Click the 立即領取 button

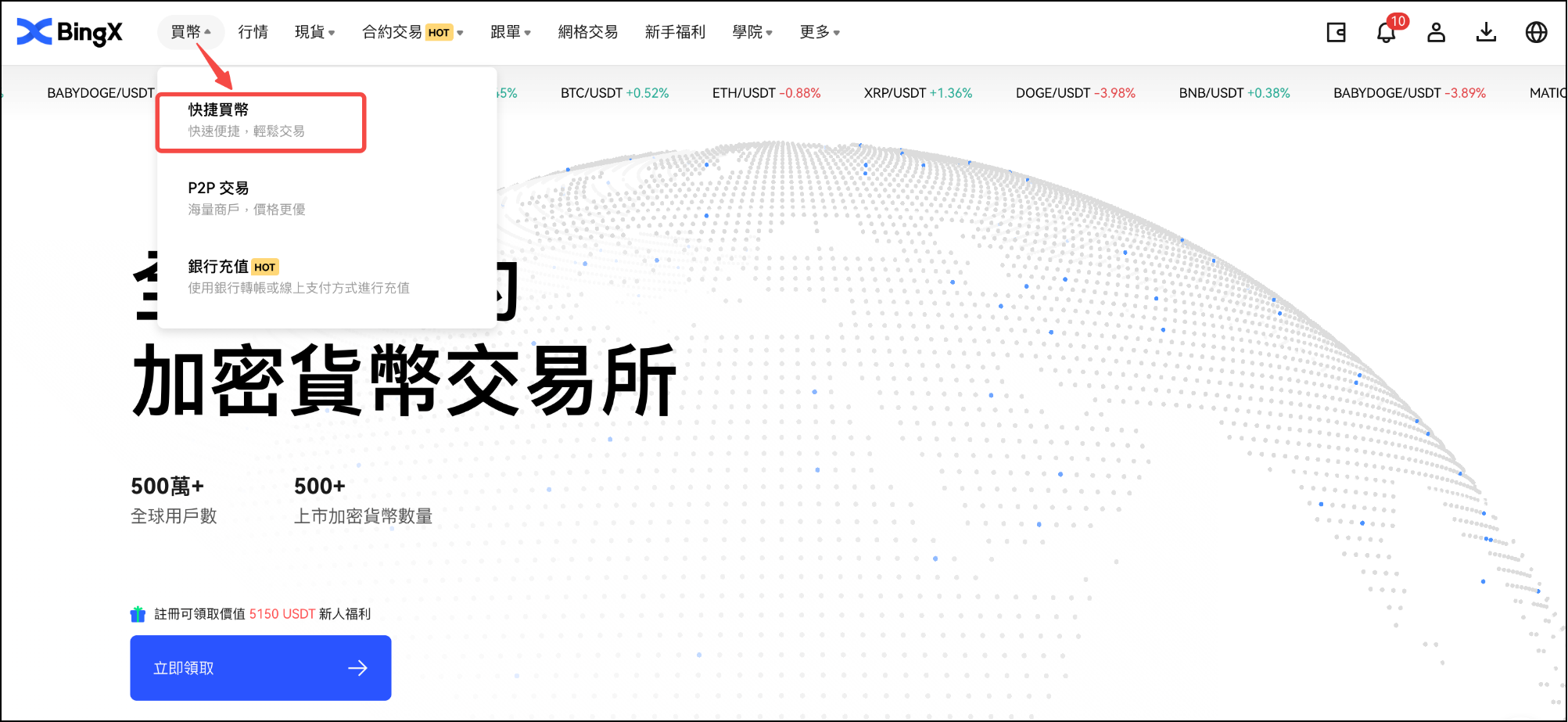click(x=260, y=668)
